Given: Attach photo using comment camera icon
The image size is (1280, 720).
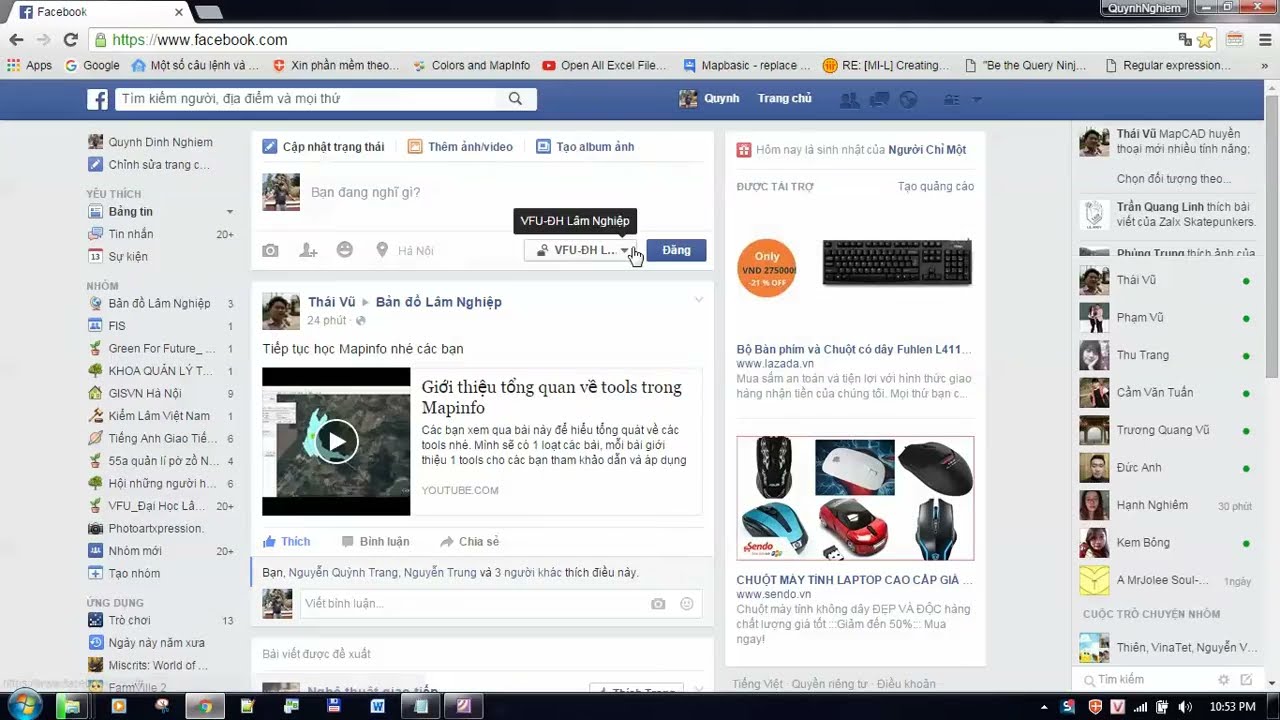Looking at the screenshot, I should (x=658, y=604).
